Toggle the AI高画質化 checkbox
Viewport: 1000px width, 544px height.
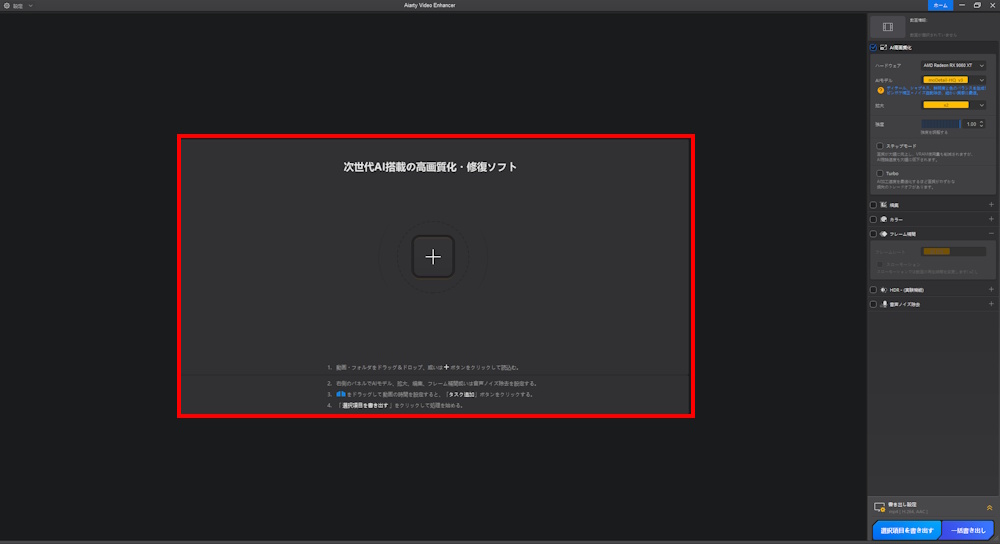tap(873, 47)
